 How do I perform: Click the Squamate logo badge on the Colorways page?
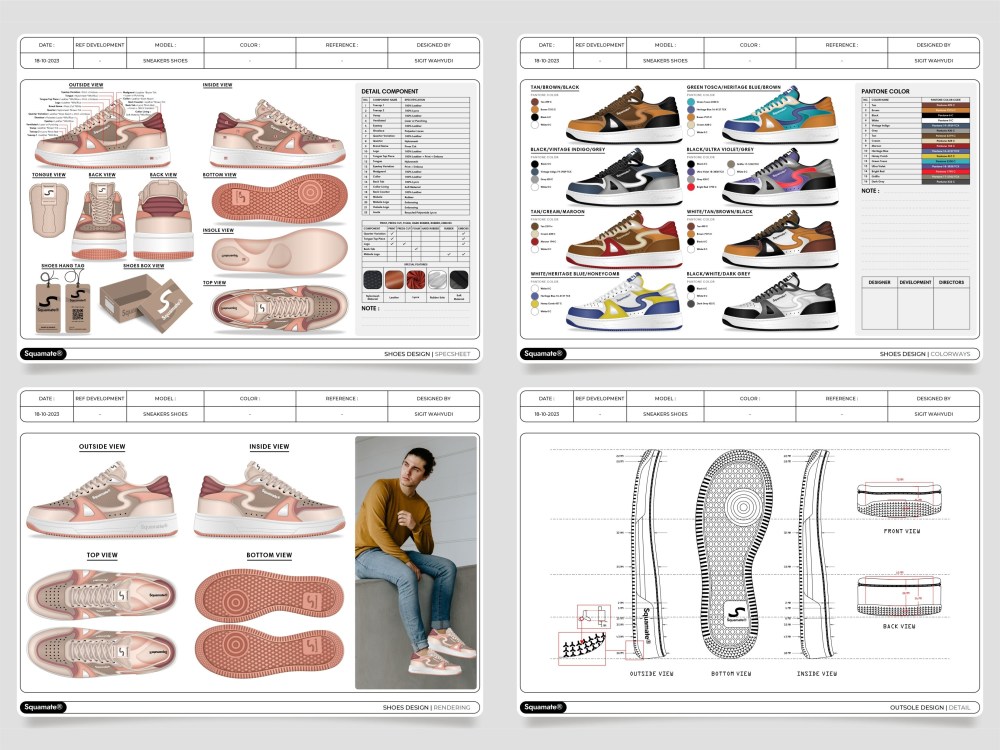(543, 353)
